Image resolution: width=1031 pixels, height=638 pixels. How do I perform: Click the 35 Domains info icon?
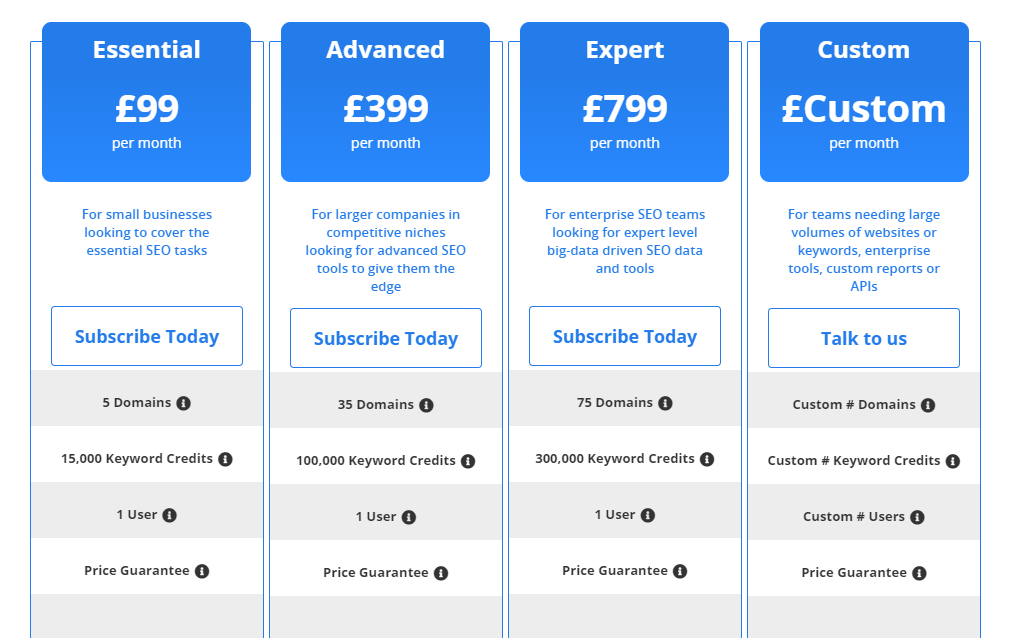(428, 404)
